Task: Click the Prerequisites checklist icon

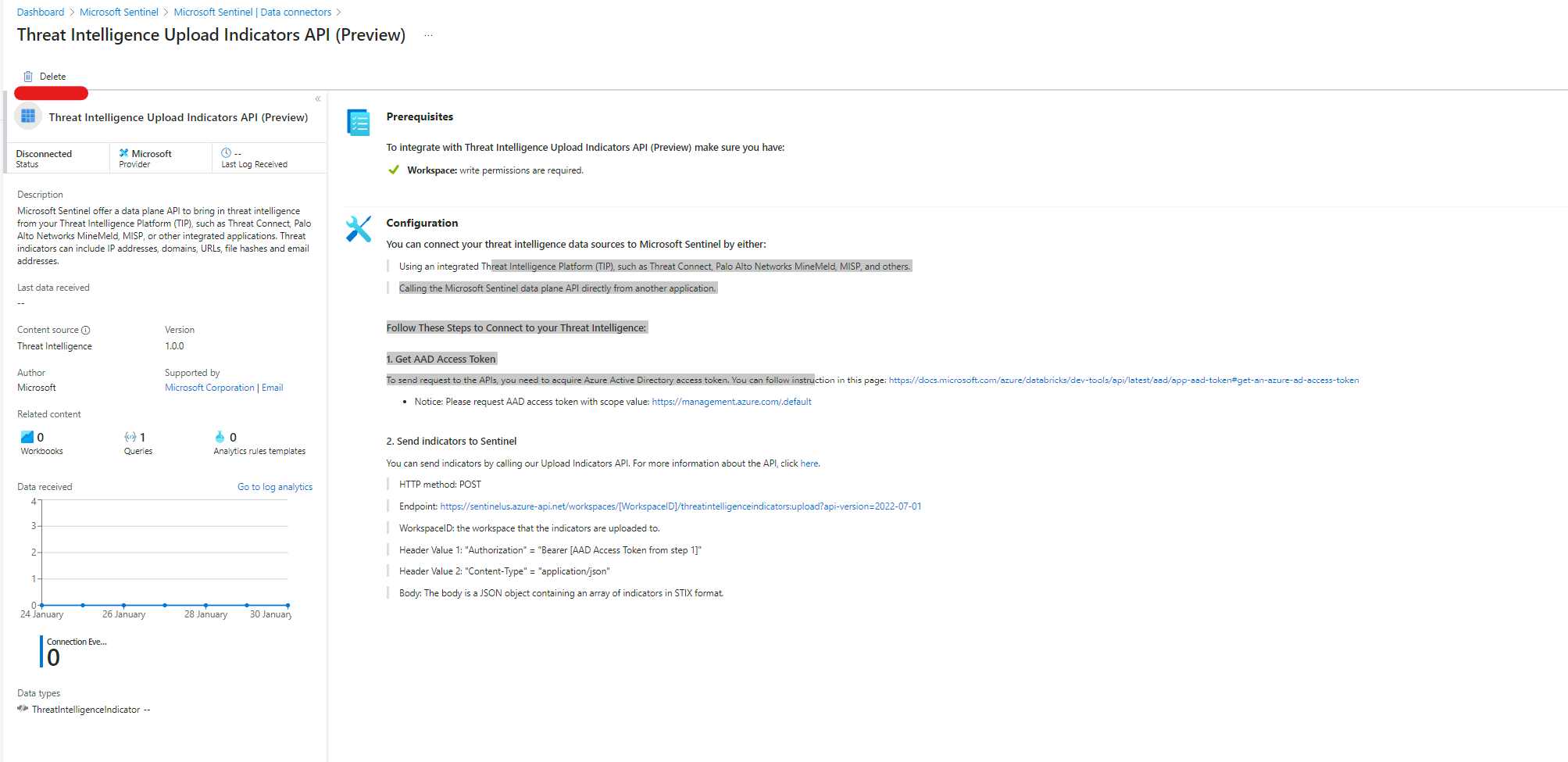Action: click(x=359, y=123)
